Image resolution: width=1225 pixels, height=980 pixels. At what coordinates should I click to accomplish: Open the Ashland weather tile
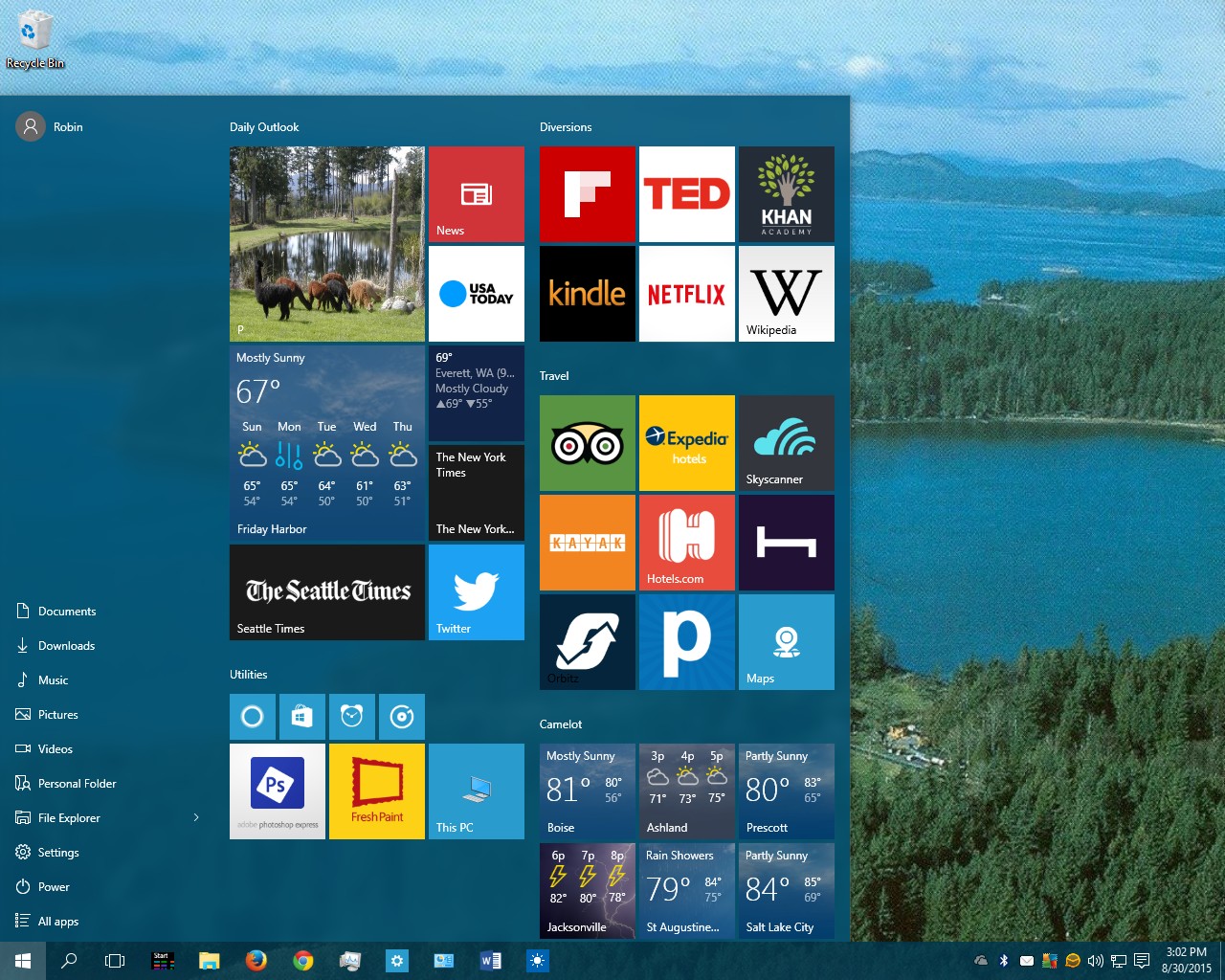point(687,791)
